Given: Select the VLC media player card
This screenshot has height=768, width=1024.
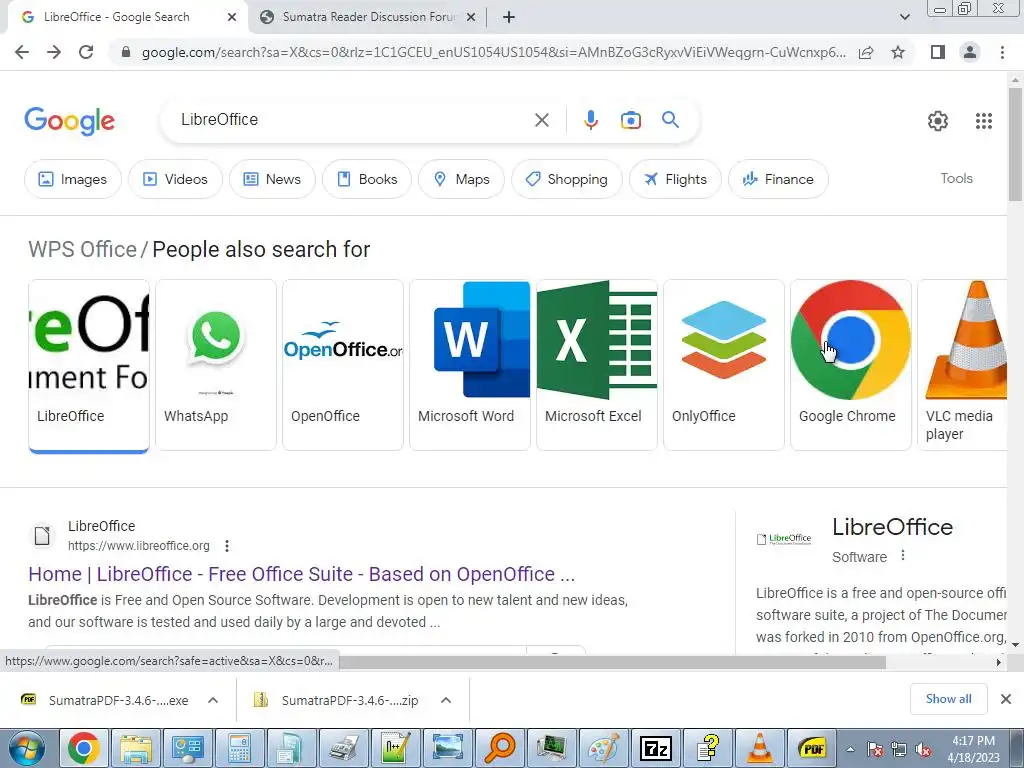Looking at the screenshot, I should pos(962,365).
